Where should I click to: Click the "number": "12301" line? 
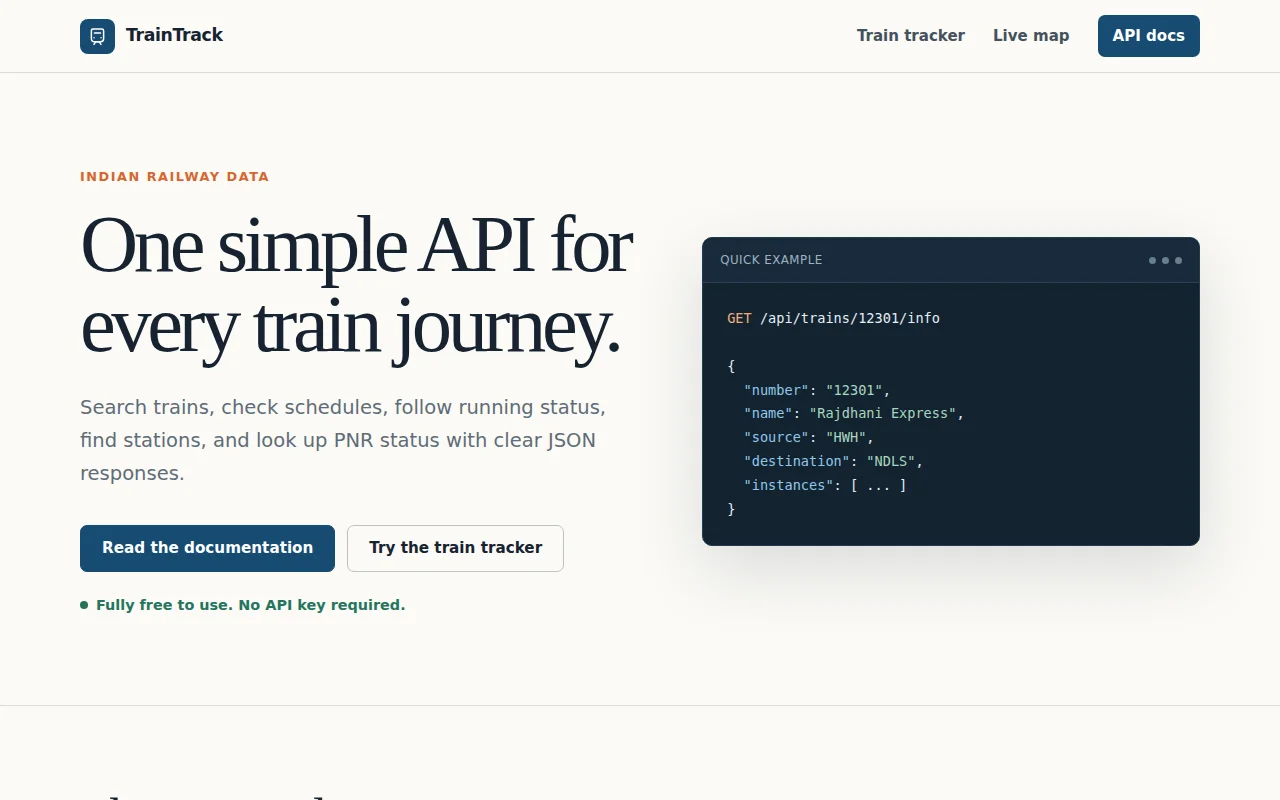click(x=817, y=390)
